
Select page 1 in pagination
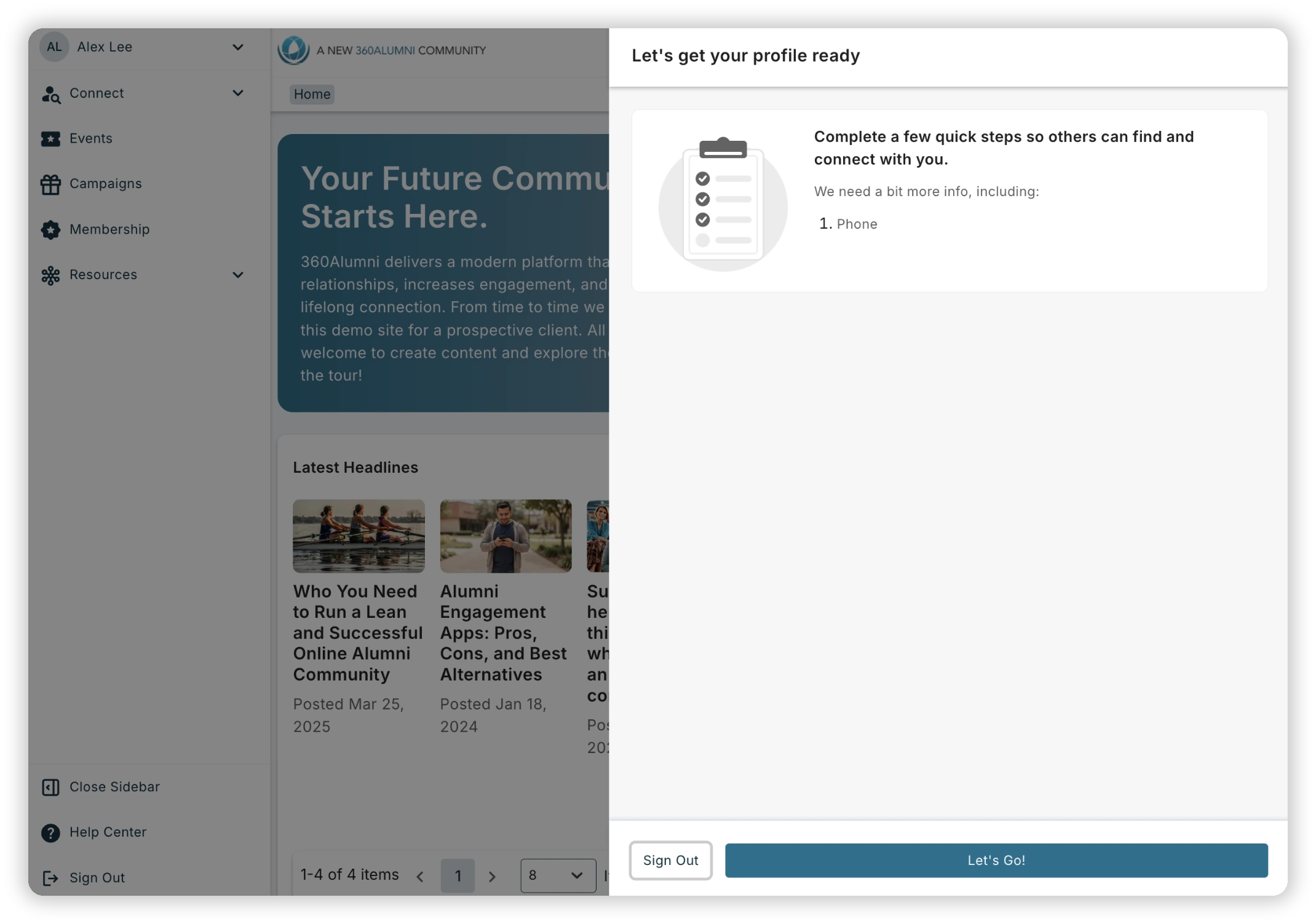pos(458,875)
